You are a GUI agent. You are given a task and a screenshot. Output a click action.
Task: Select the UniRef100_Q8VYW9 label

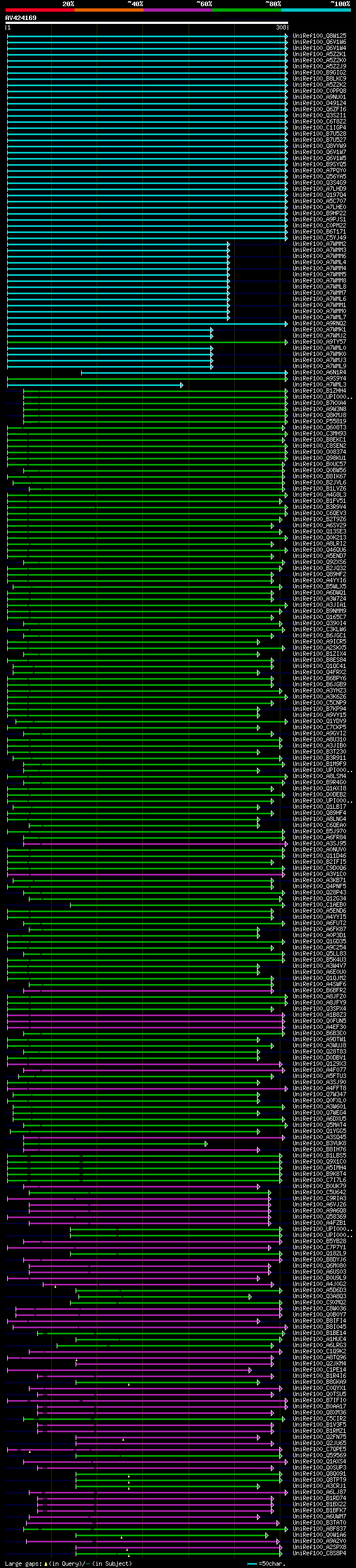pos(319,146)
